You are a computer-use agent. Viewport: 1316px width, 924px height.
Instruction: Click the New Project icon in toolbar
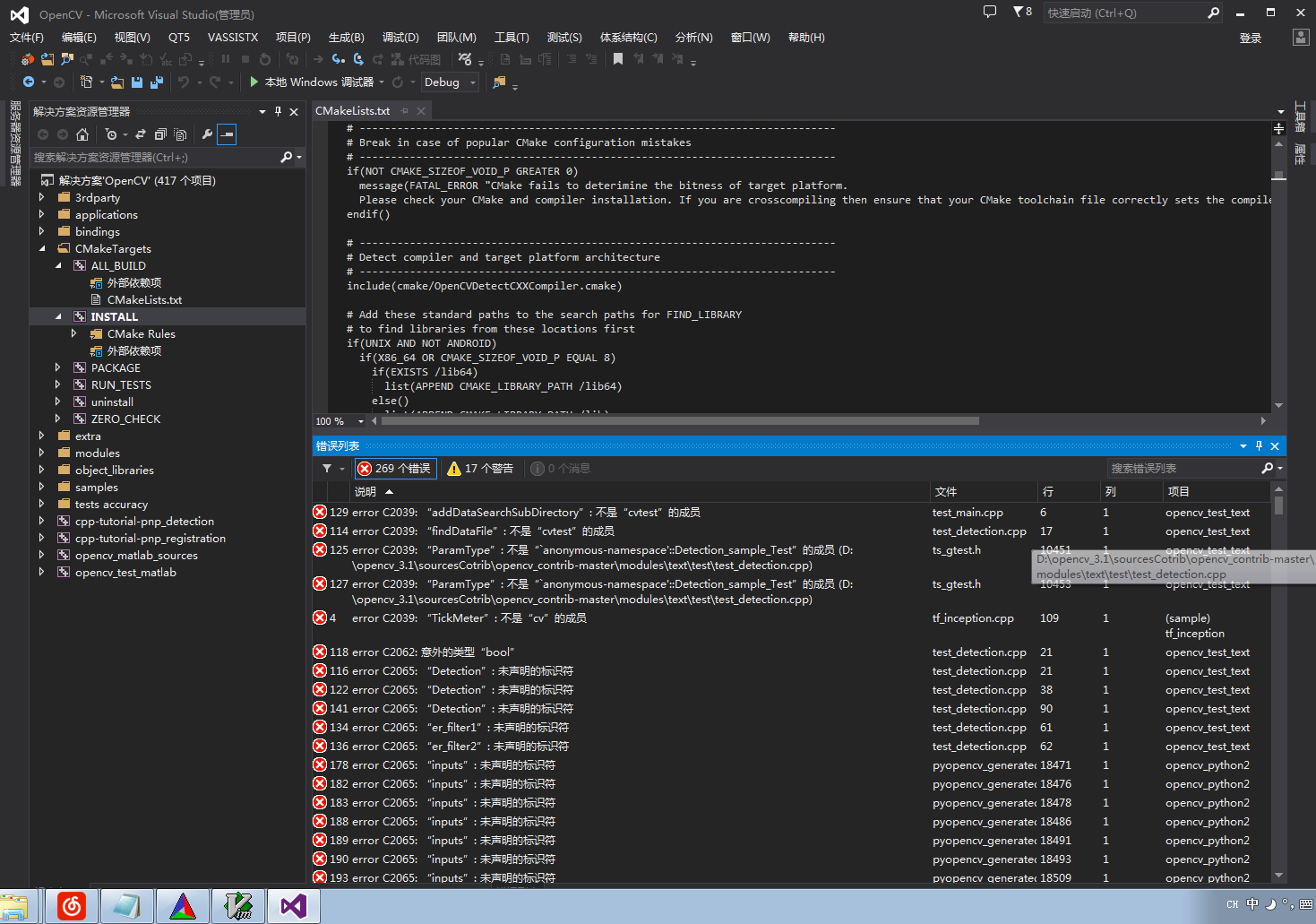tap(87, 82)
